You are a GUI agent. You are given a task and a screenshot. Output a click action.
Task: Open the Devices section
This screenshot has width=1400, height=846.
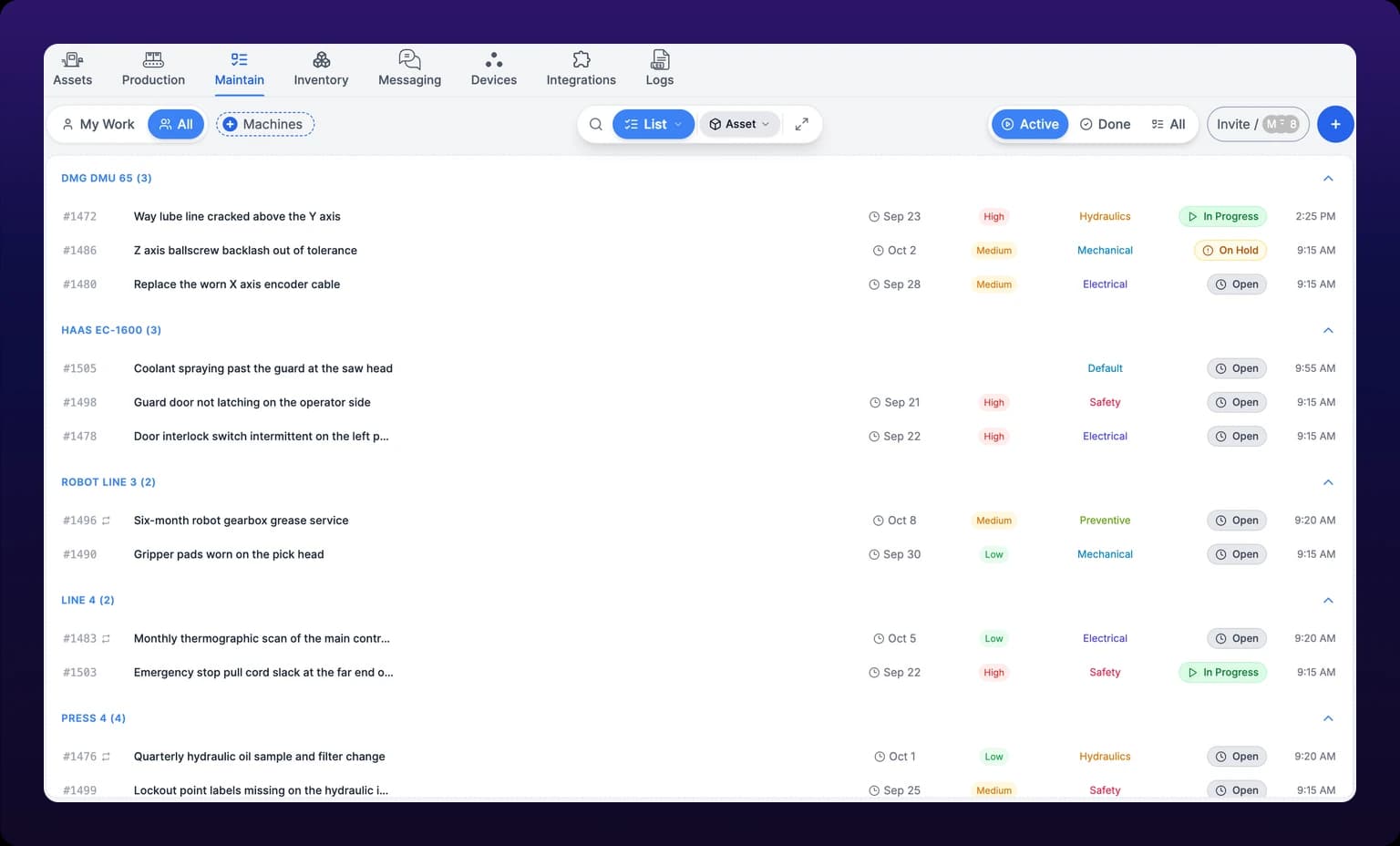click(x=494, y=69)
